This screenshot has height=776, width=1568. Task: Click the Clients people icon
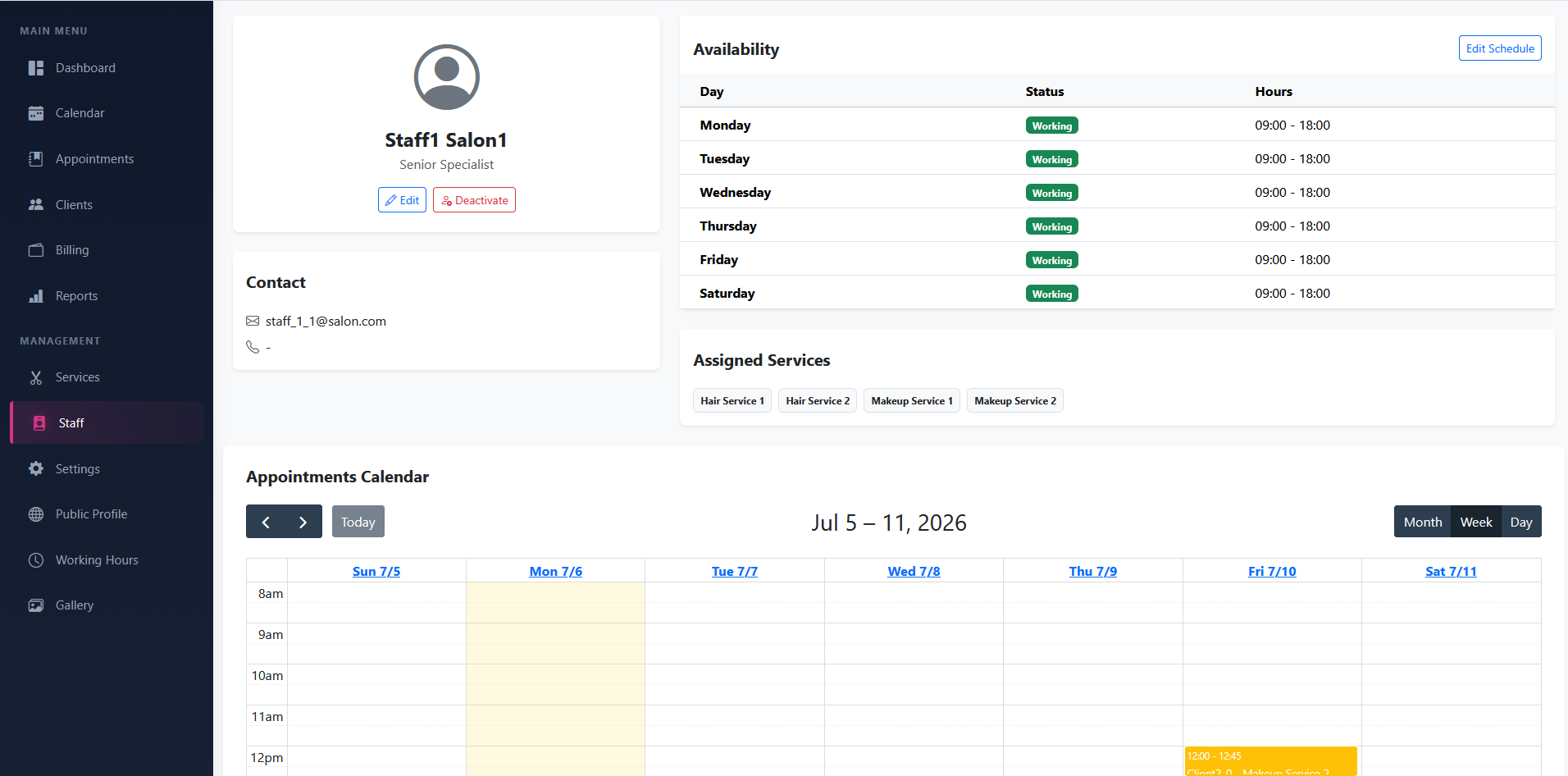(x=36, y=205)
